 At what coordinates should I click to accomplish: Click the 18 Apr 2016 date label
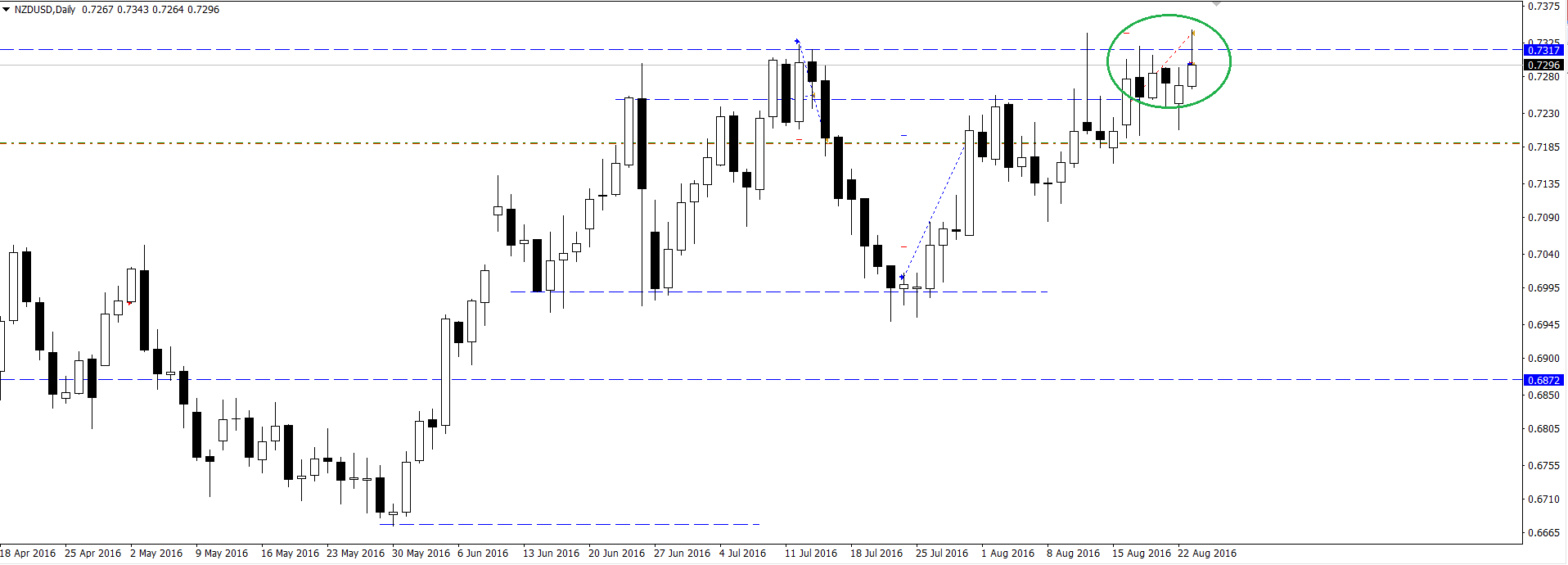point(28,554)
